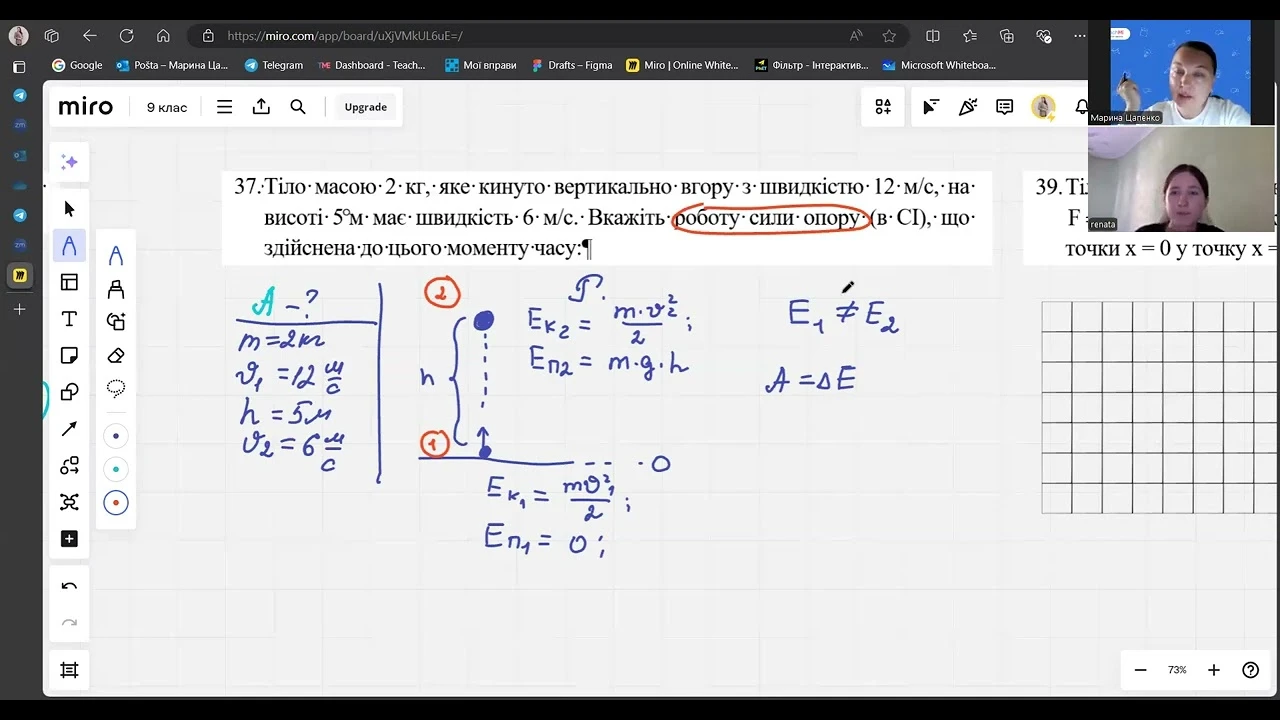Open the Templates tool in toolbar
Image resolution: width=1280 pixels, height=720 pixels.
click(x=69, y=282)
